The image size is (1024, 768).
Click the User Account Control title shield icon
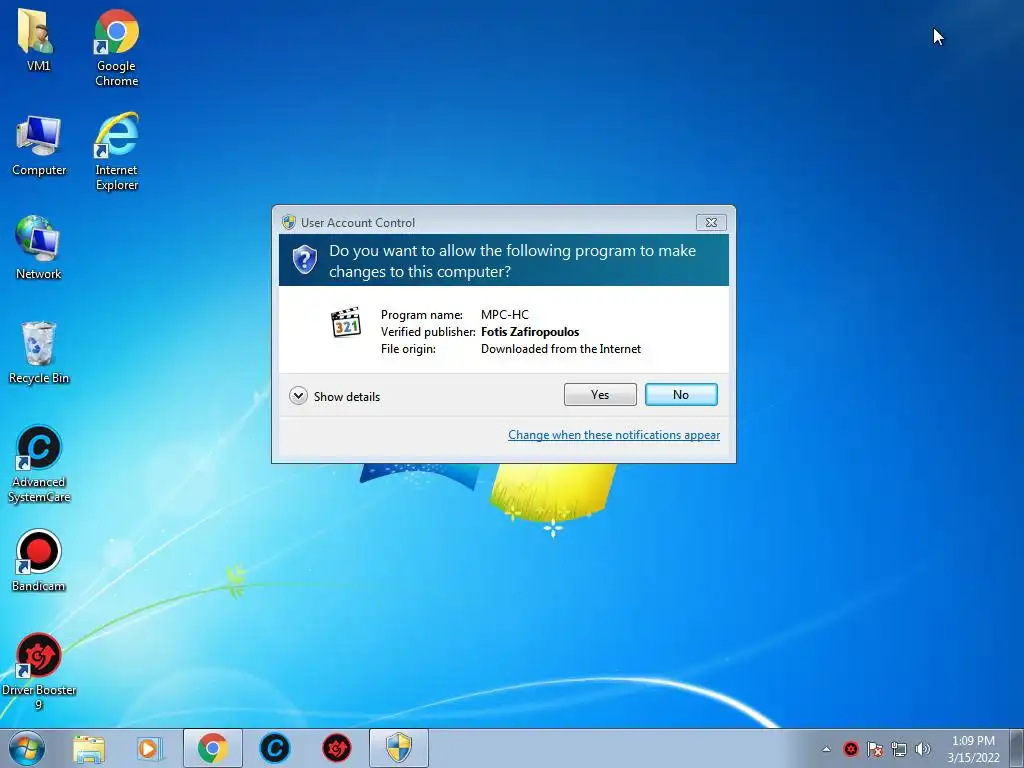point(289,222)
